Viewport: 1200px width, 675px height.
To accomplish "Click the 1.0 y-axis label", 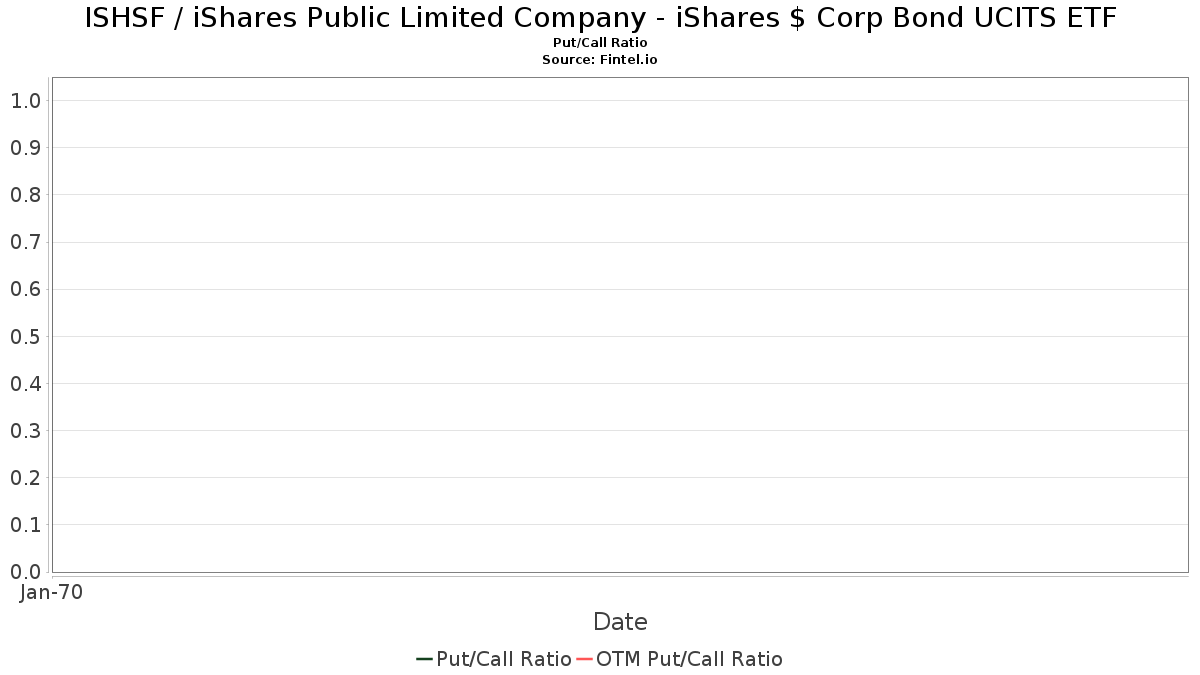I will click(25, 101).
